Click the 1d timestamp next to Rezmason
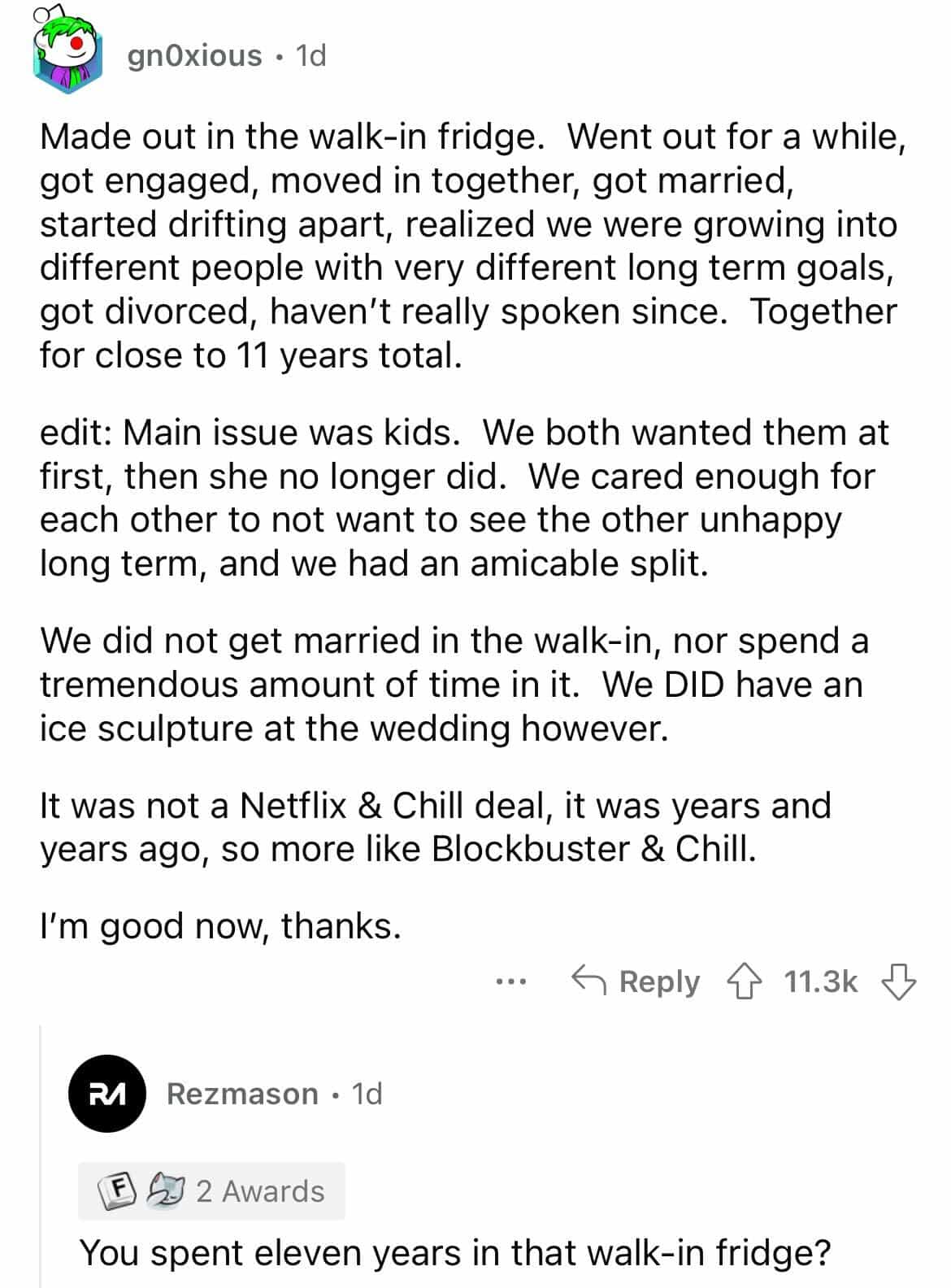The width and height of the screenshot is (951, 1288). (367, 1094)
